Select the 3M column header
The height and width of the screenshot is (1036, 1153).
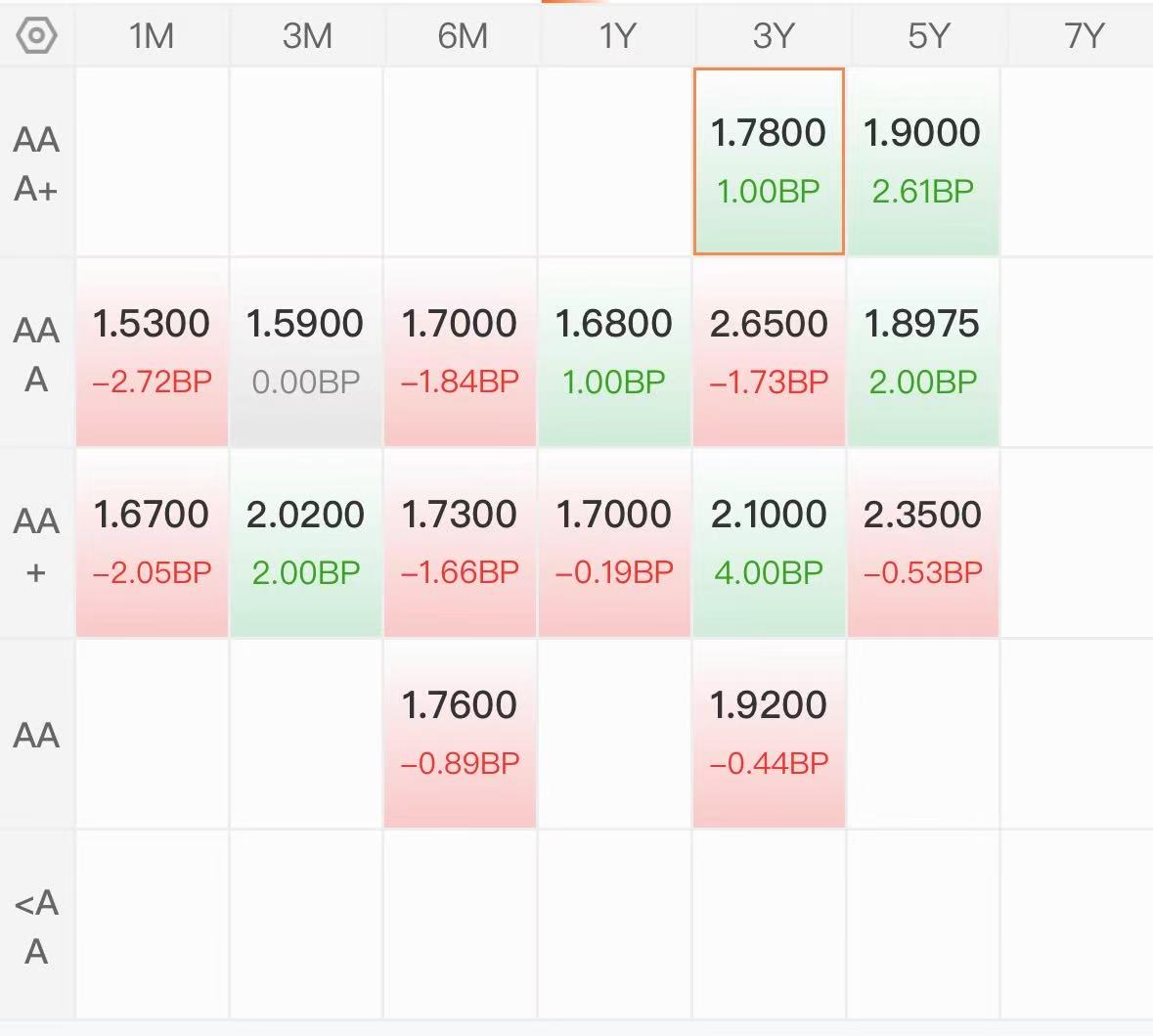pyautogui.click(x=307, y=36)
